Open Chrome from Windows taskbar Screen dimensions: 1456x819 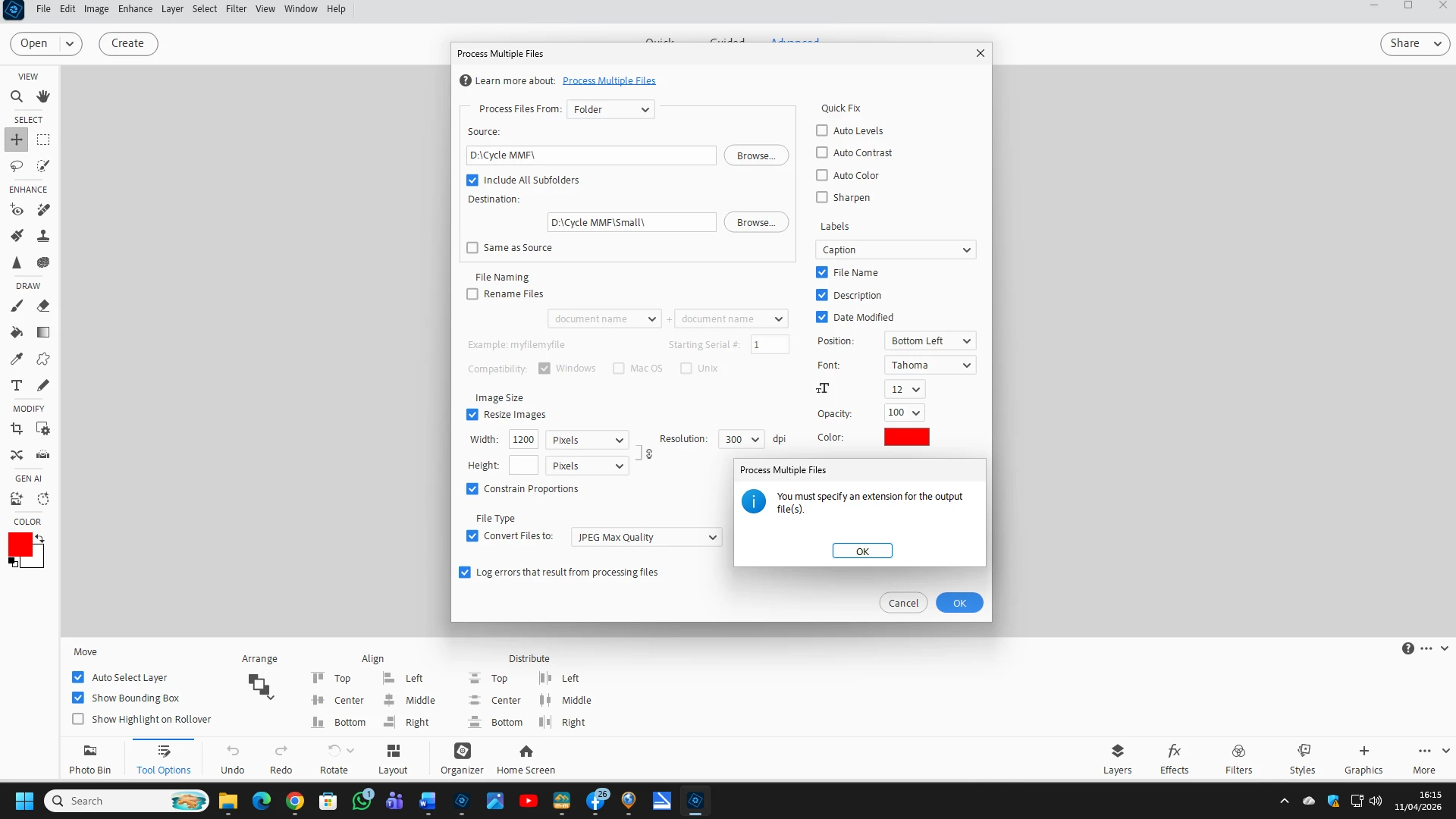[x=295, y=801]
